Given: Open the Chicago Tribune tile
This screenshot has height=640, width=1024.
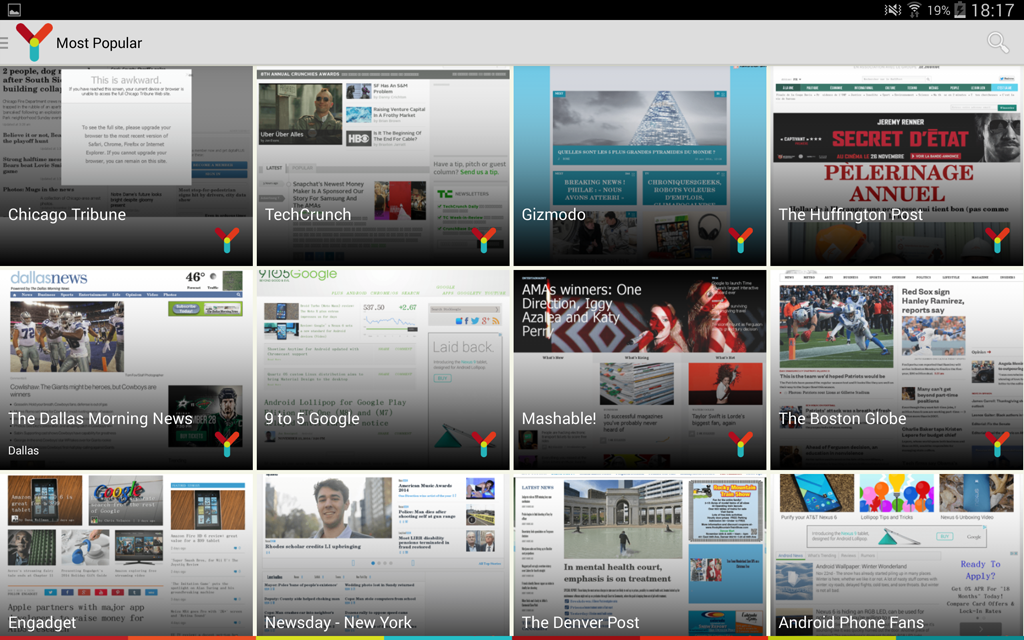Looking at the screenshot, I should coord(126,166).
